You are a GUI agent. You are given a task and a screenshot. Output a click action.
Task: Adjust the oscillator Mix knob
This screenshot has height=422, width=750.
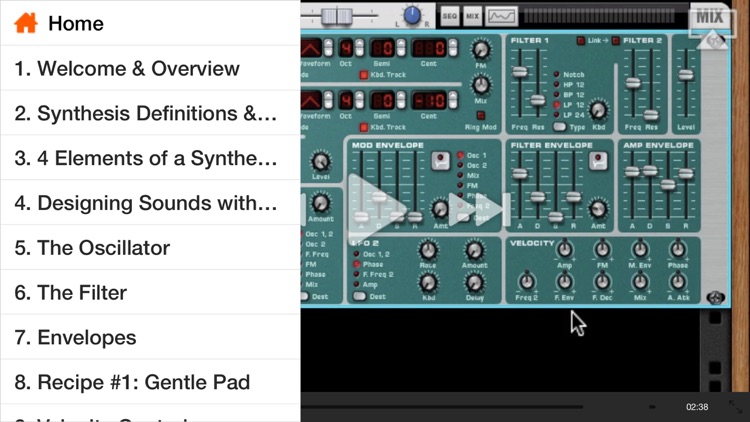(x=481, y=85)
